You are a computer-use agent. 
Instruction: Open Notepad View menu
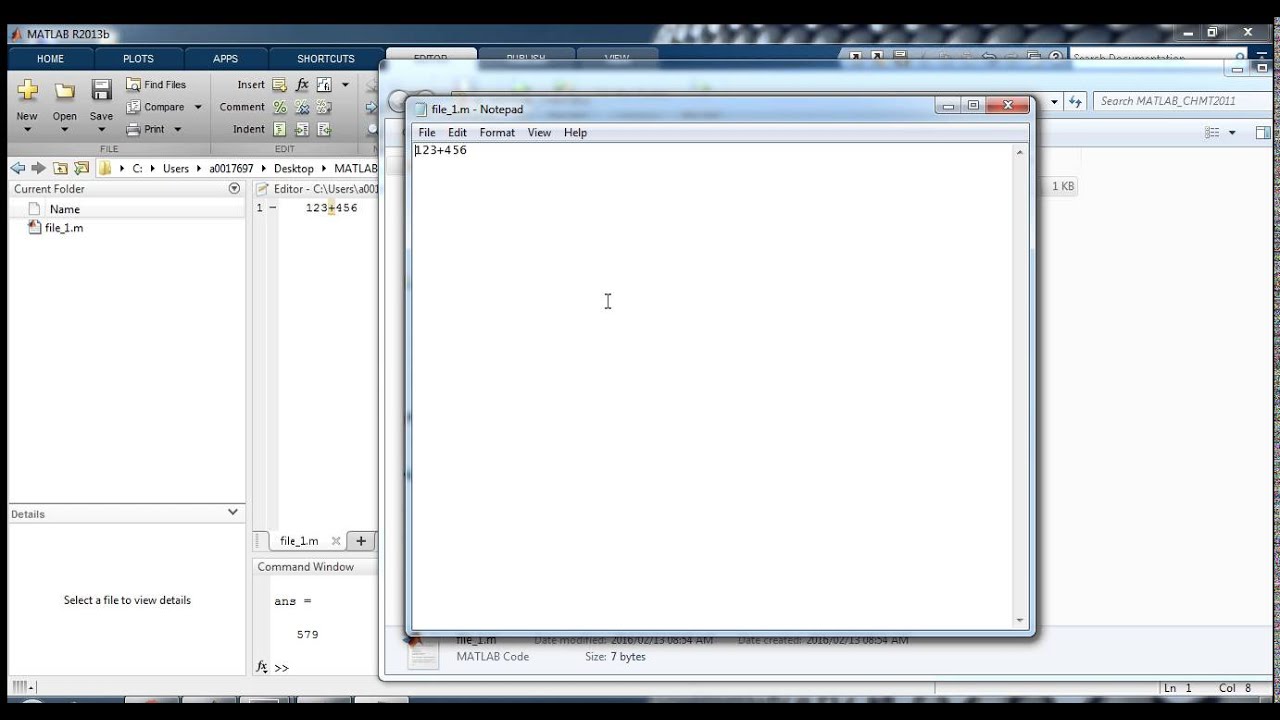coord(539,132)
